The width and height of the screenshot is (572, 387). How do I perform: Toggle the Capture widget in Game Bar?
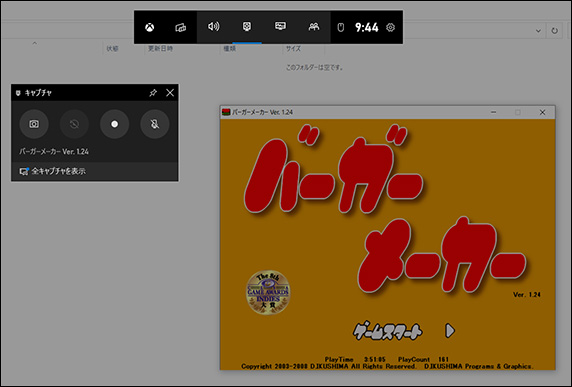247,27
